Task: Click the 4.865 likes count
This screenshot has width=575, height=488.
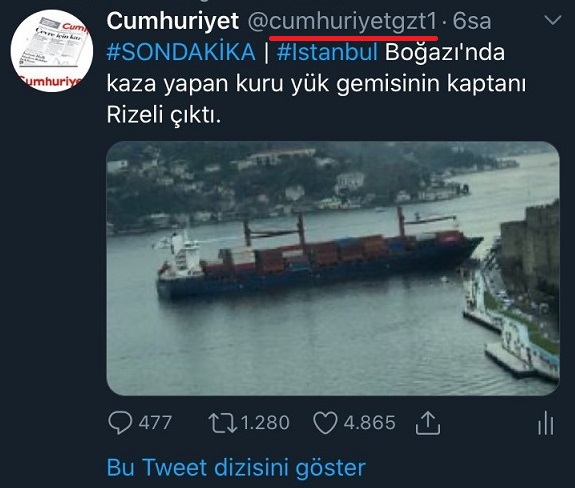Action: pos(369,423)
